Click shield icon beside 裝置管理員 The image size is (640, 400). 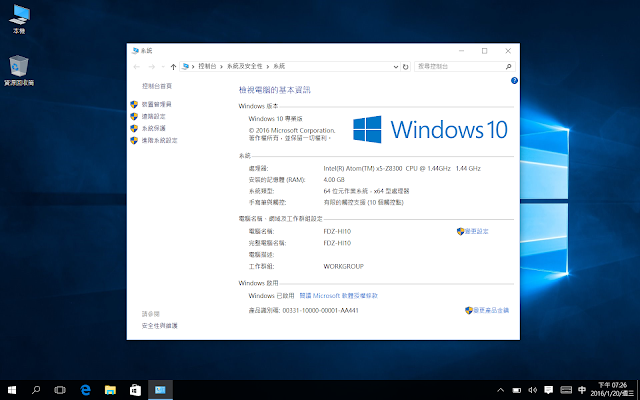[134, 104]
